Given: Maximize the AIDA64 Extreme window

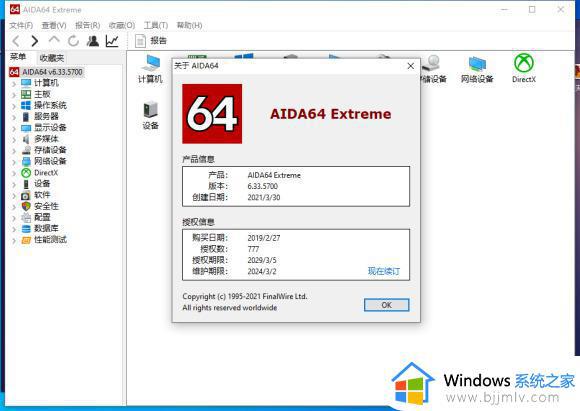Looking at the screenshot, I should point(532,9).
